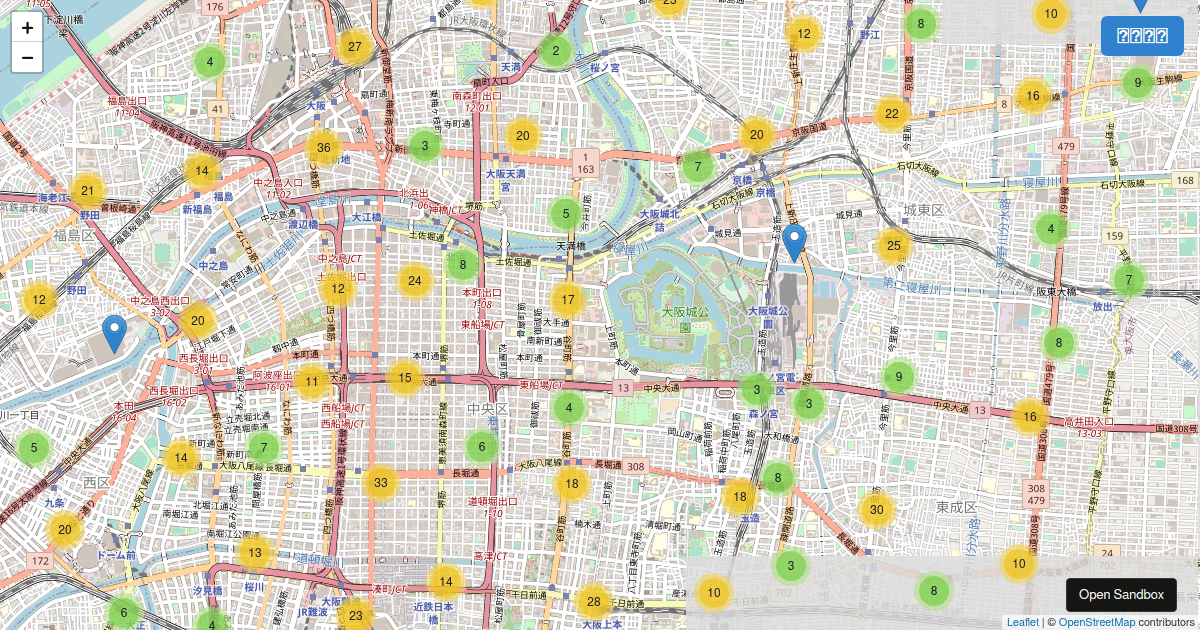
Task: Expand the yellow cluster marked 36
Action: (x=323, y=148)
